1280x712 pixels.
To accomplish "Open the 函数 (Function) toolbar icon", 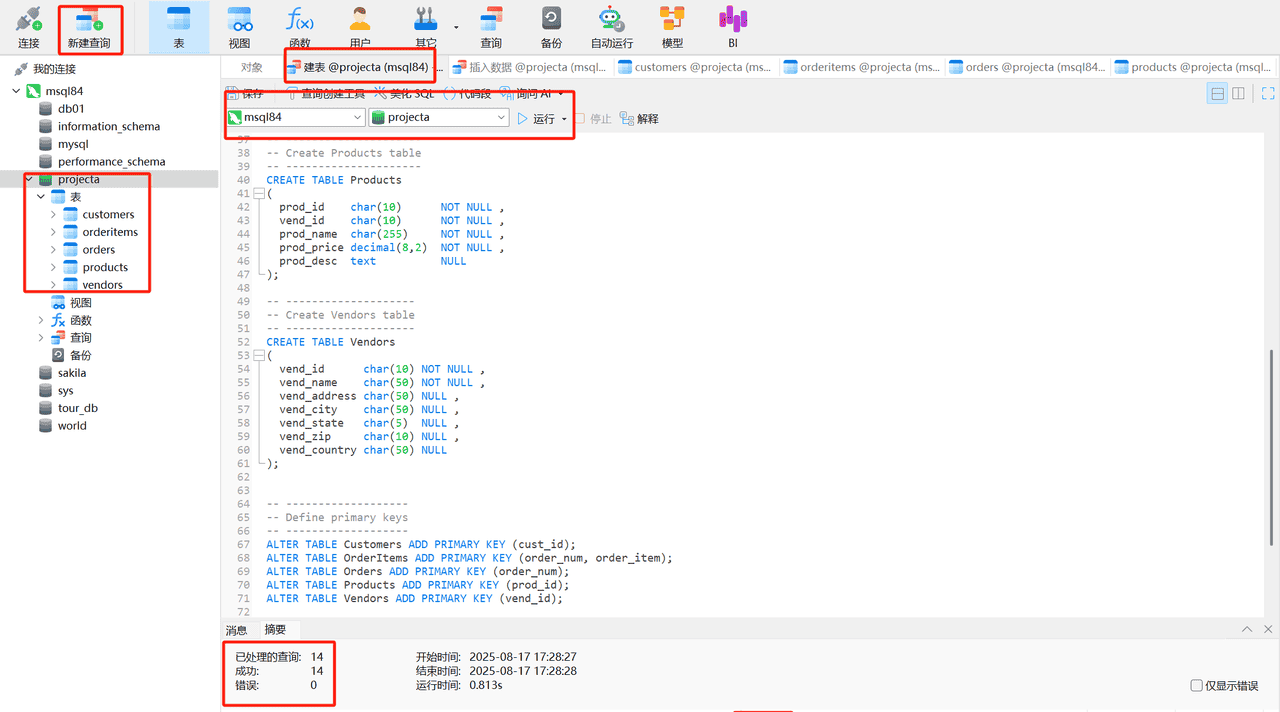I will pyautogui.click(x=299, y=28).
